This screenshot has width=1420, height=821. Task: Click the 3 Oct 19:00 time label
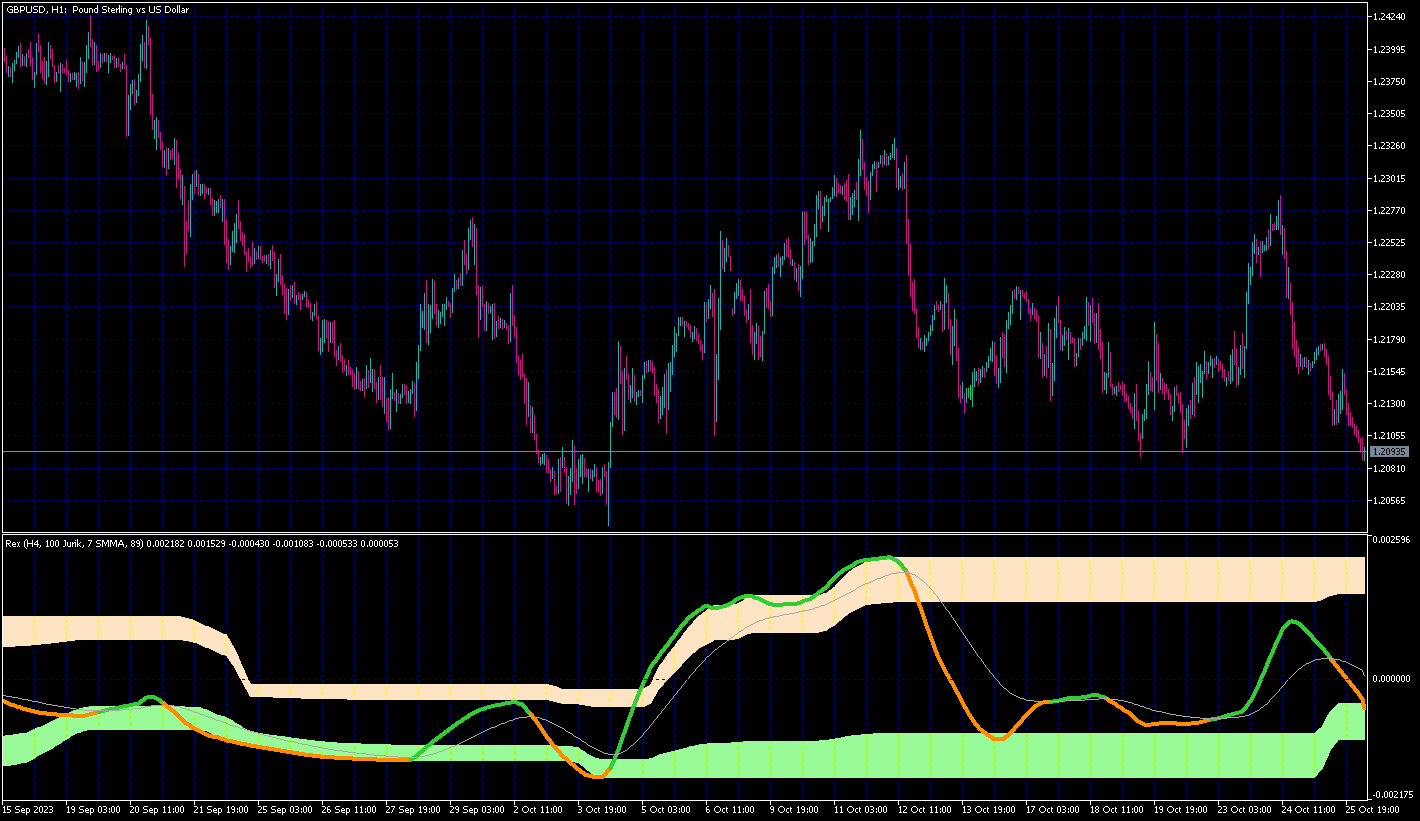tap(603, 809)
